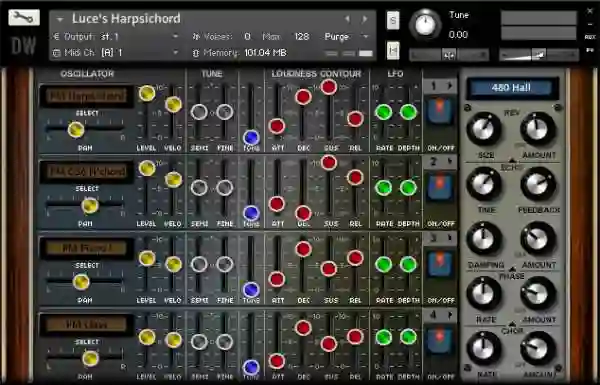Expand oscillator 3 tab arrow
600x385 pixels.
pos(450,238)
